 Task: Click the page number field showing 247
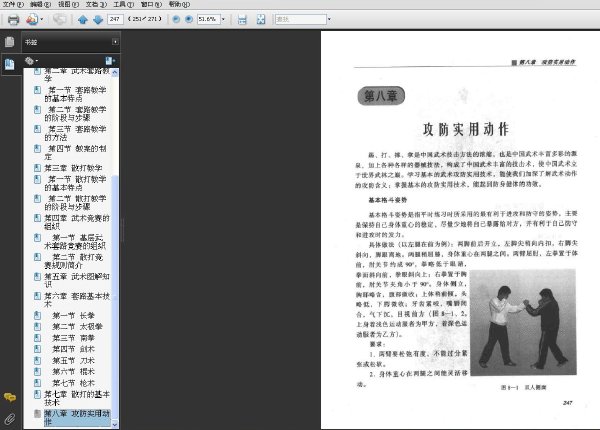[115, 19]
